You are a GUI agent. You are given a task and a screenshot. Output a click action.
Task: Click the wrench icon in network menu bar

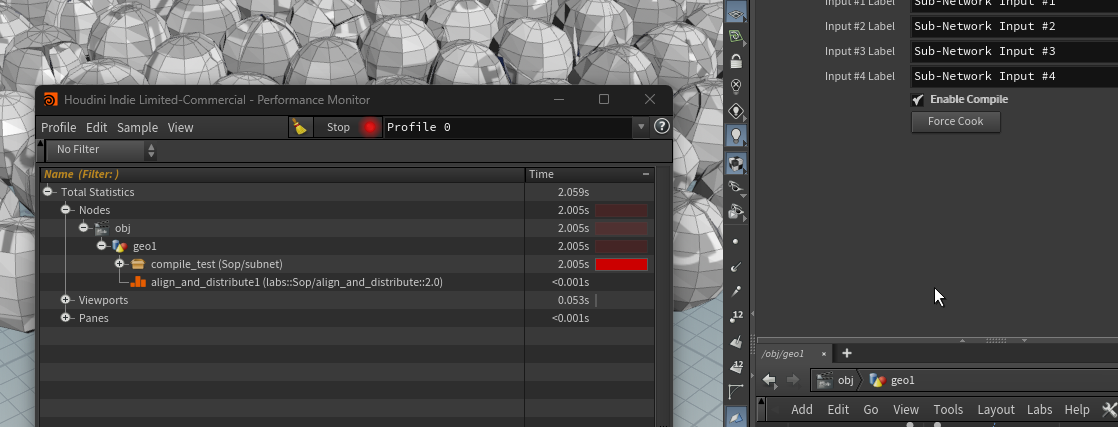click(1108, 410)
